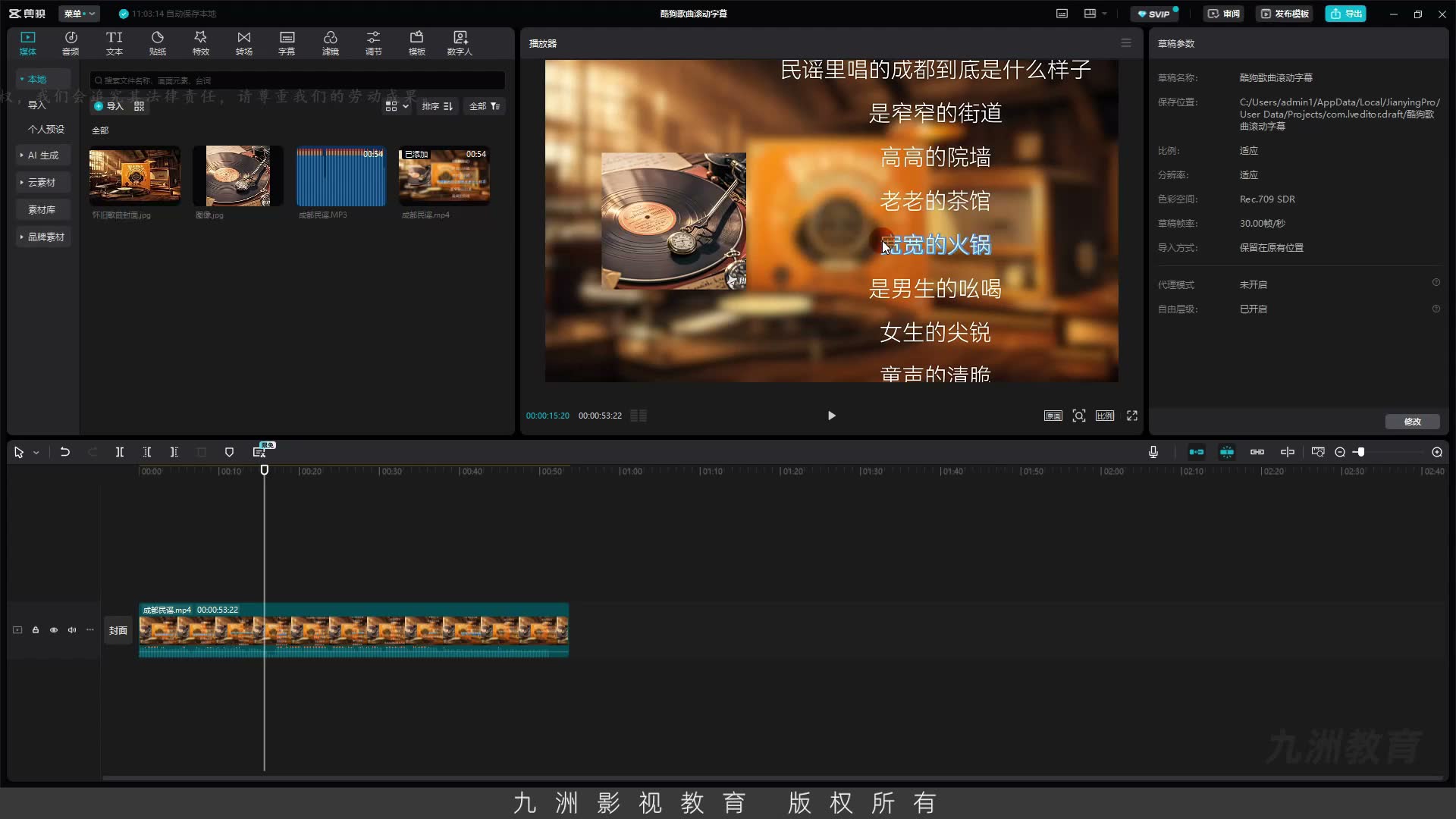Expand the AI 生成 category
Image resolution: width=1456 pixels, height=819 pixels.
43,155
